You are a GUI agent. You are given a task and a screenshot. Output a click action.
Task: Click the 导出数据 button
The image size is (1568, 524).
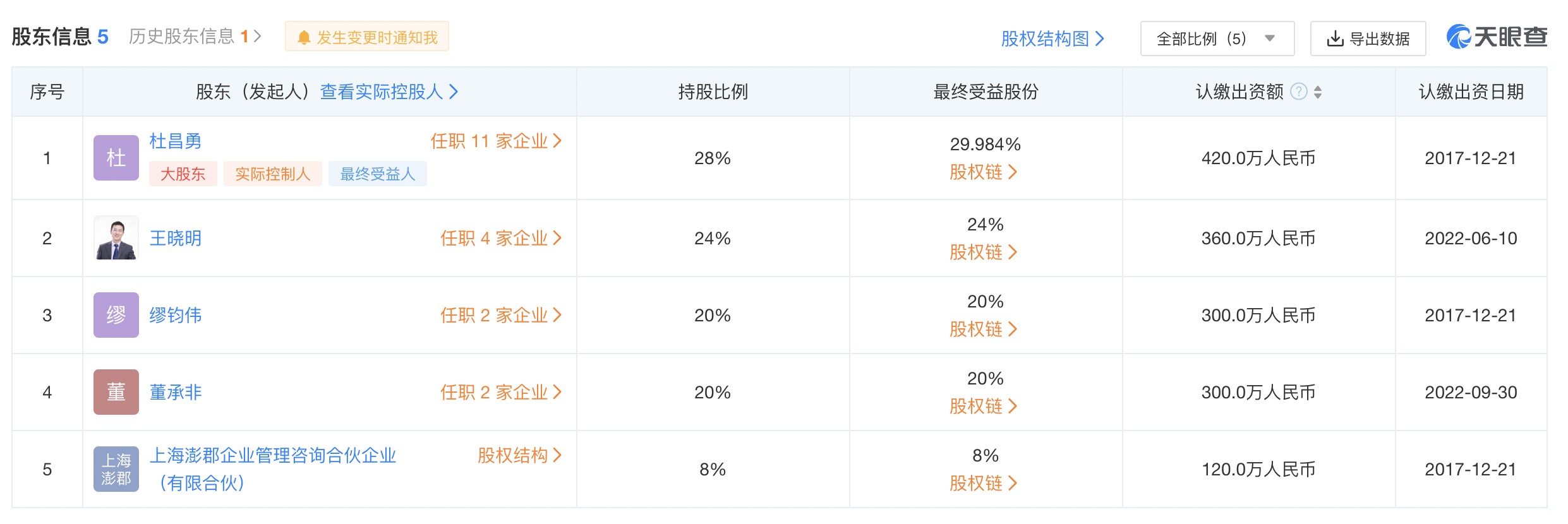point(1368,39)
